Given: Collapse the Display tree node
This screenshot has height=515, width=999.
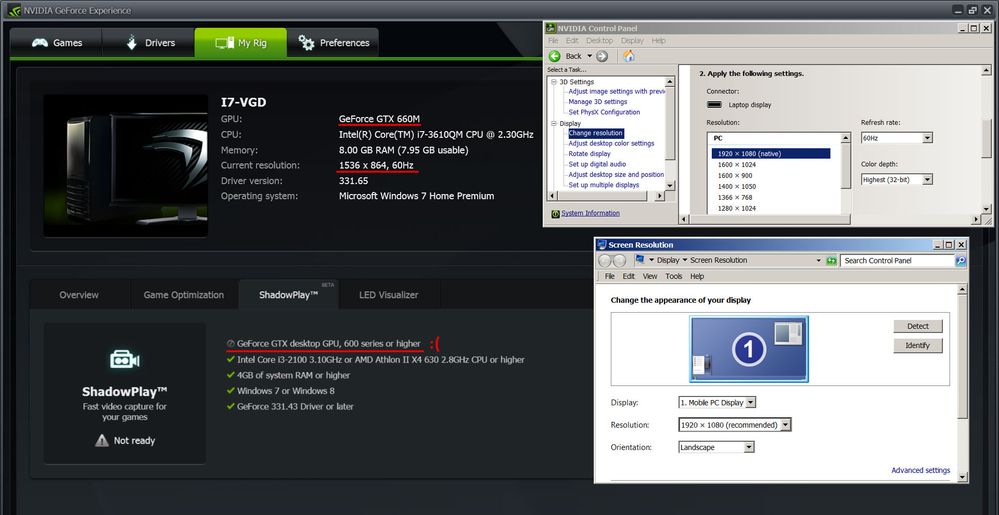Looking at the screenshot, I should click(x=554, y=124).
